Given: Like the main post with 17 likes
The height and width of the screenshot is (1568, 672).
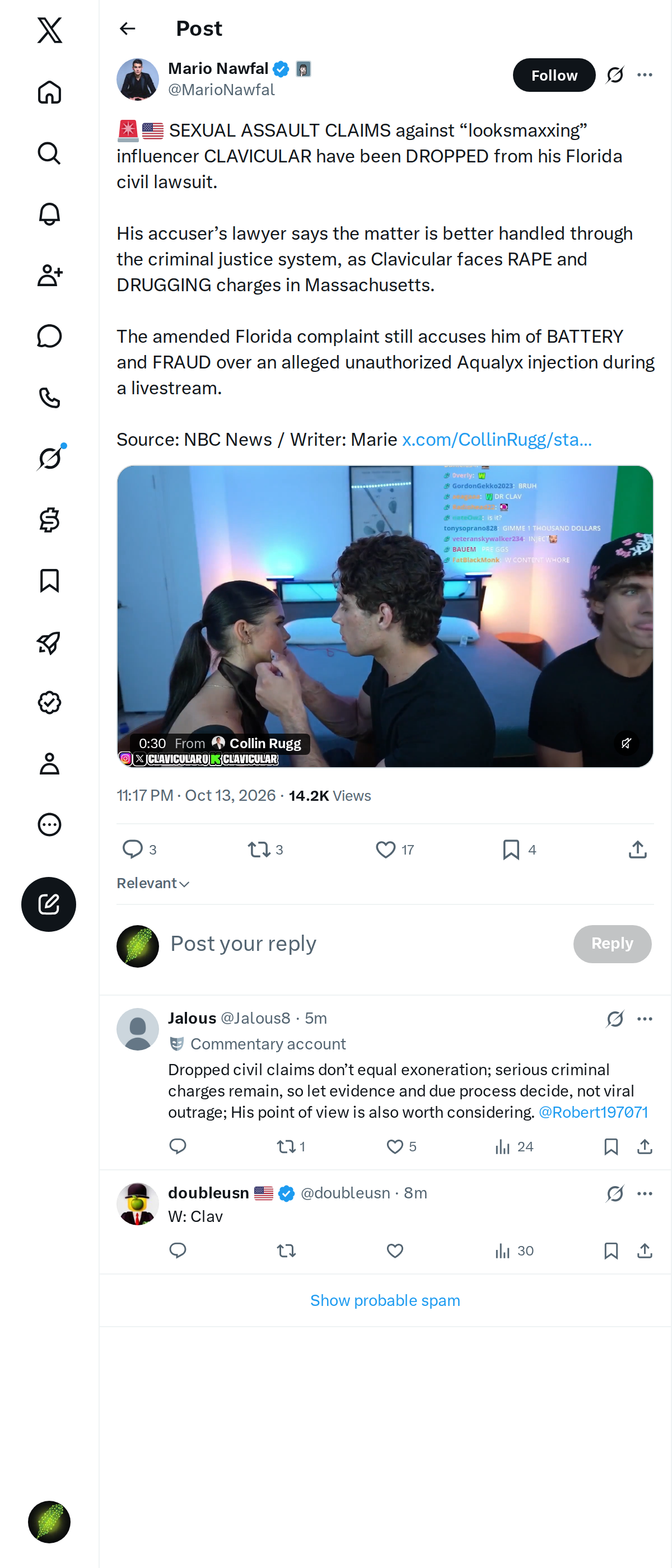Looking at the screenshot, I should tap(385, 849).
